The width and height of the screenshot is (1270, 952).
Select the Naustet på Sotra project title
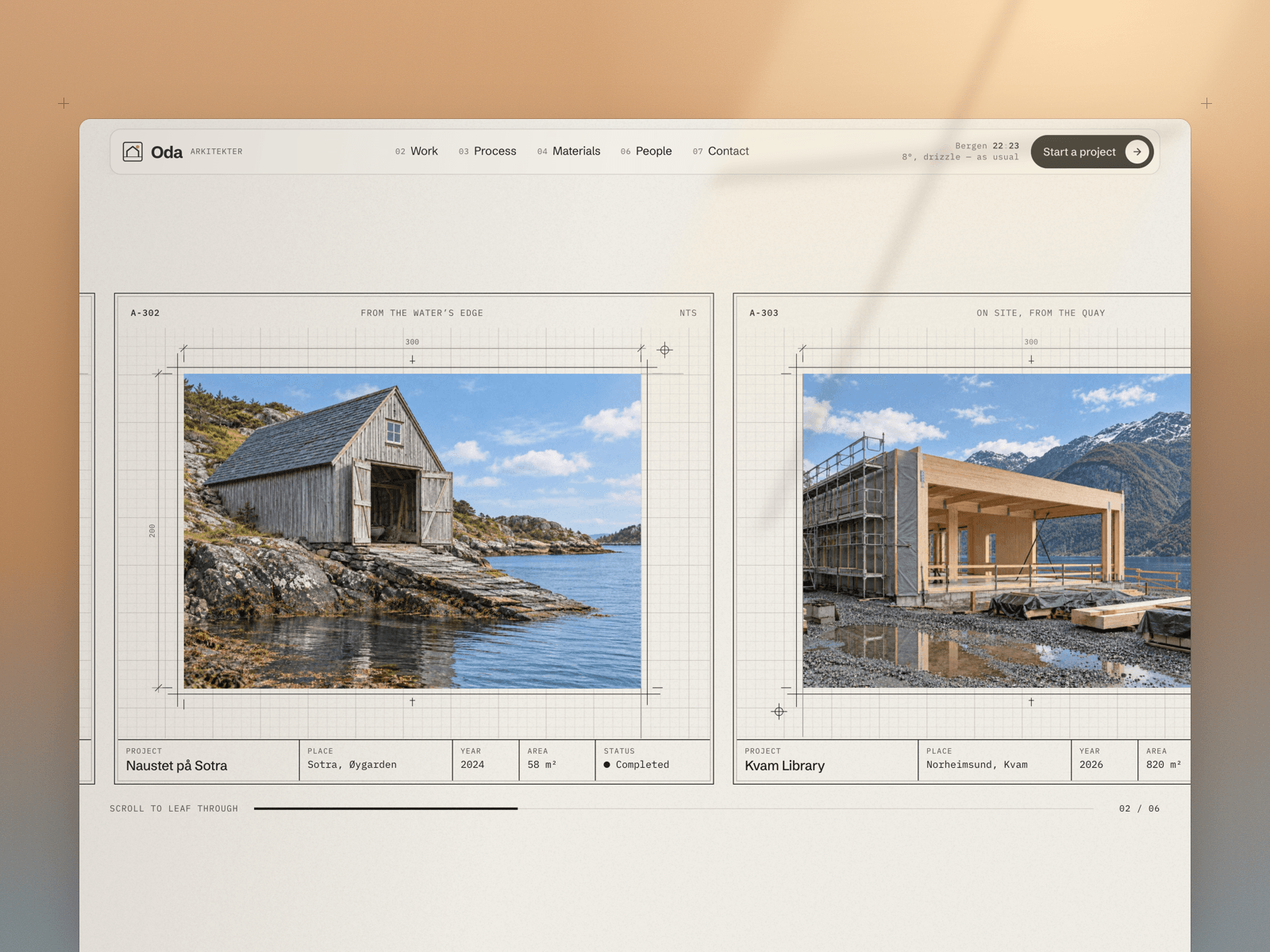pos(176,766)
